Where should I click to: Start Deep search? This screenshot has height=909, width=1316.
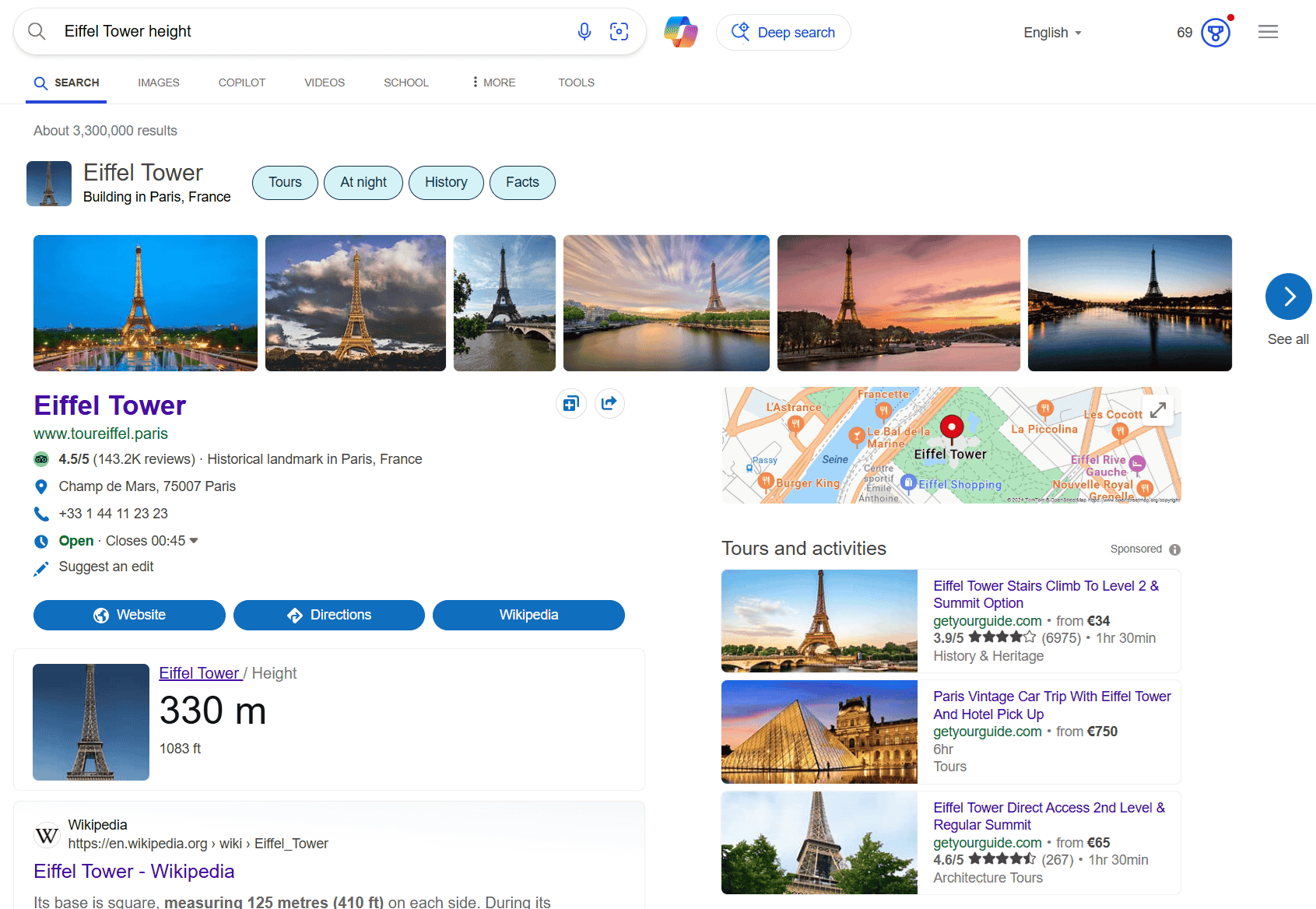coord(783,32)
